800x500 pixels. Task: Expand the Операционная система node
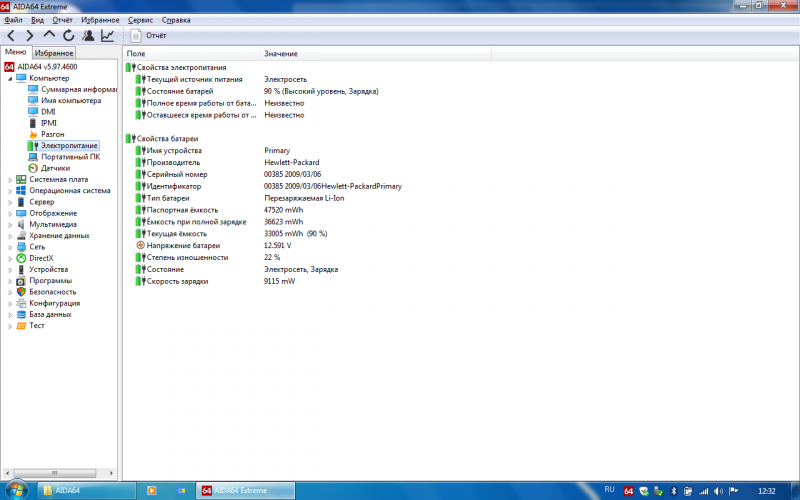coord(10,191)
